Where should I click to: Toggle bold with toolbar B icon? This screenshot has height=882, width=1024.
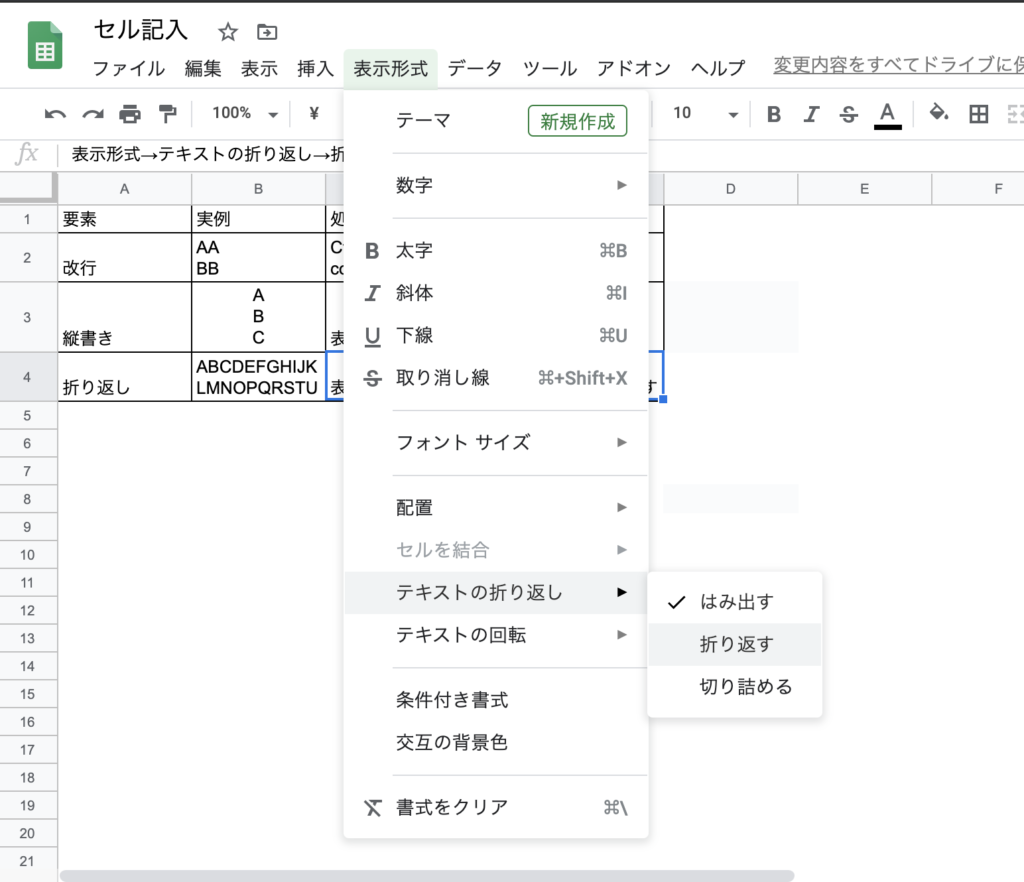tap(774, 114)
